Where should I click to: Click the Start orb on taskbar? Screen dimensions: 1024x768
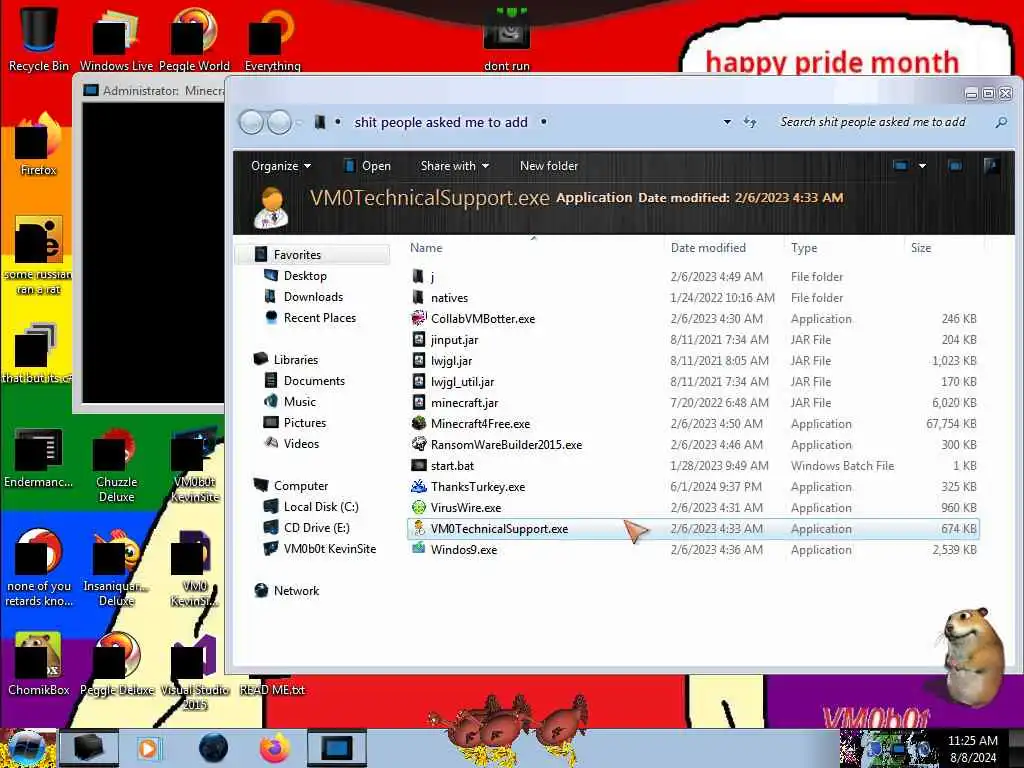pos(27,748)
